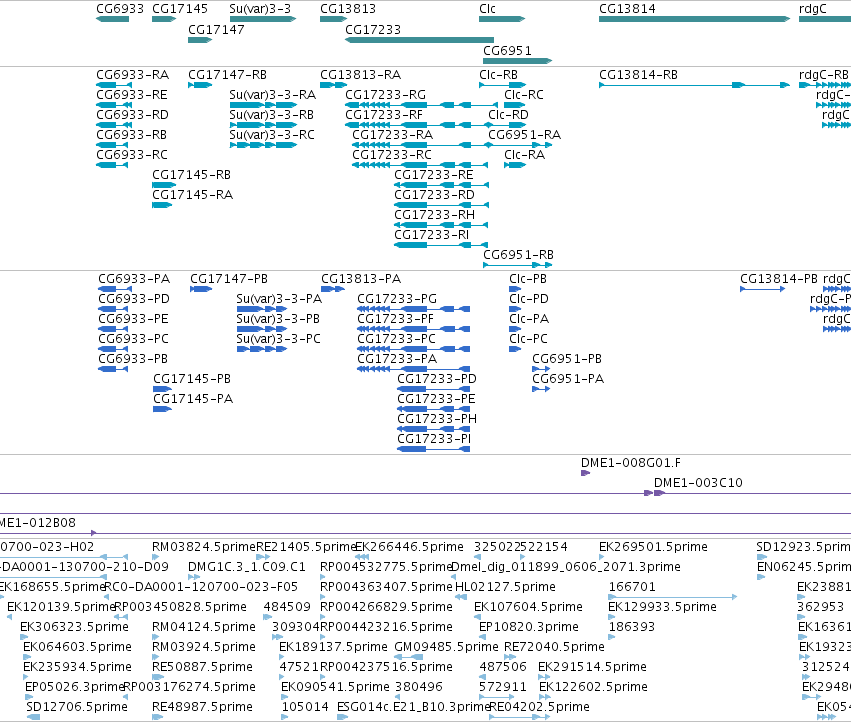Click EST EK291514.5prime
Viewport: 851px width, 722px height.
(592, 667)
